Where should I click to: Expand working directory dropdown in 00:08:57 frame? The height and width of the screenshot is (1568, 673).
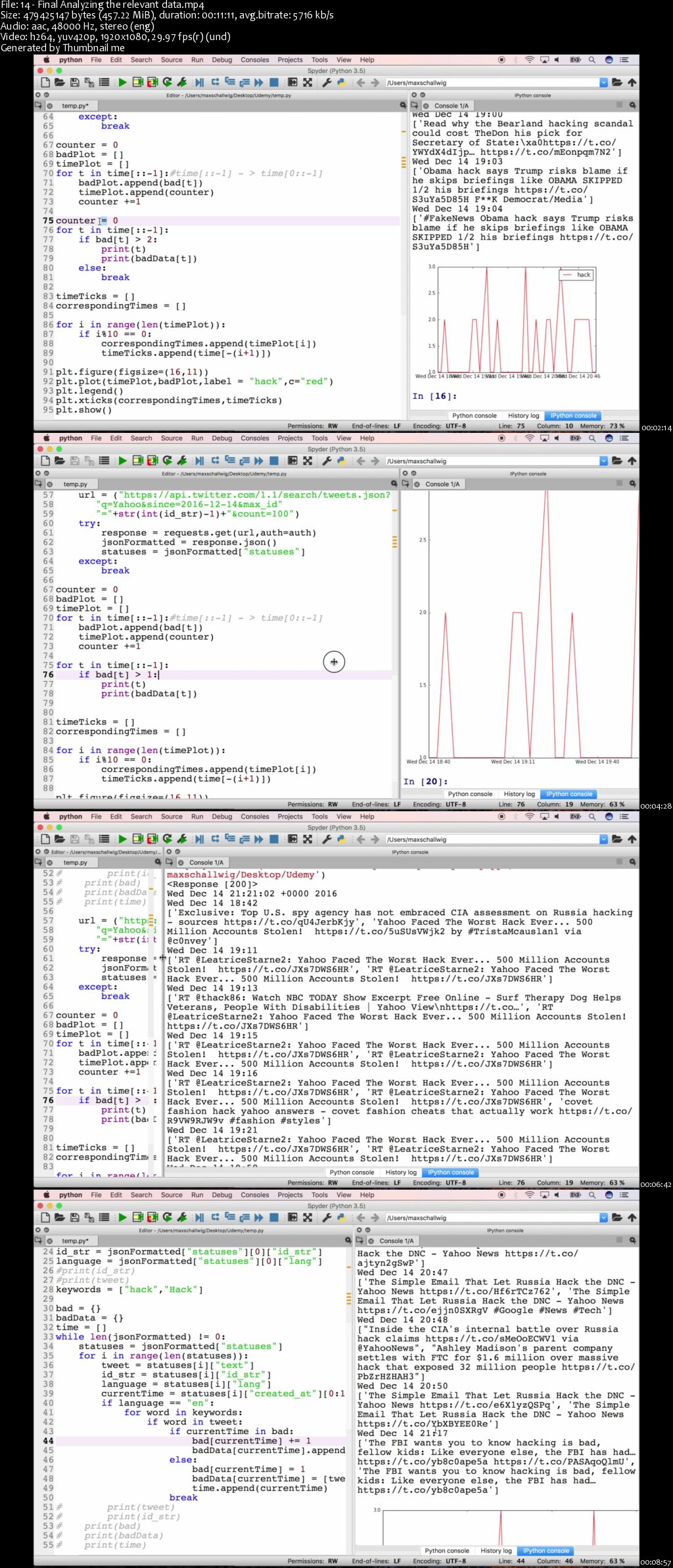tap(603, 1218)
